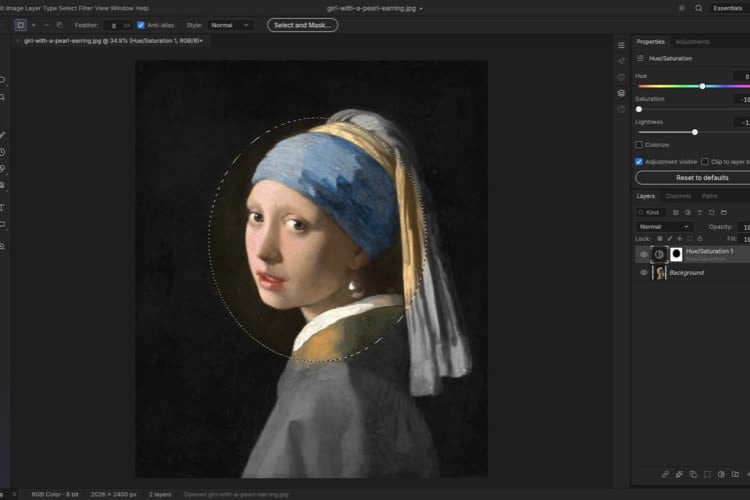
Task: Switch to the Layers tab
Action: [645, 196]
